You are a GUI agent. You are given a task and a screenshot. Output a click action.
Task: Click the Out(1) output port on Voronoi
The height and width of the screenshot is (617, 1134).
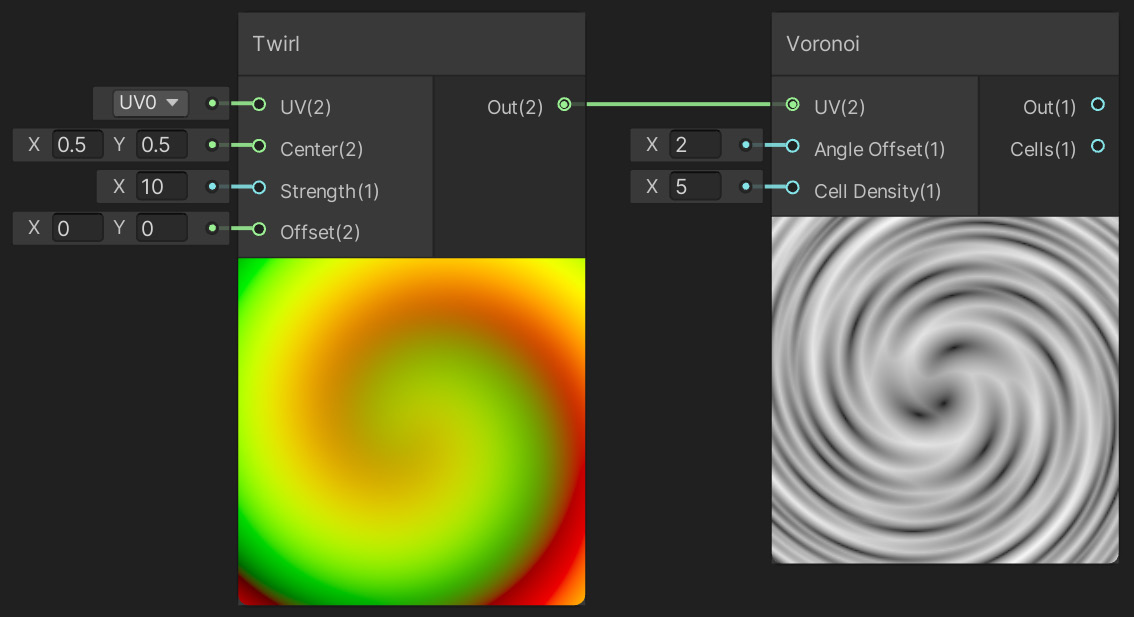(x=1099, y=105)
